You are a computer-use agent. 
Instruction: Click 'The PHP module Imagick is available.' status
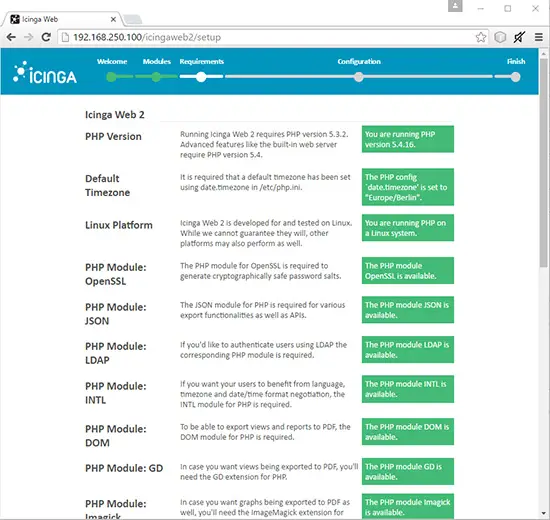click(408, 507)
